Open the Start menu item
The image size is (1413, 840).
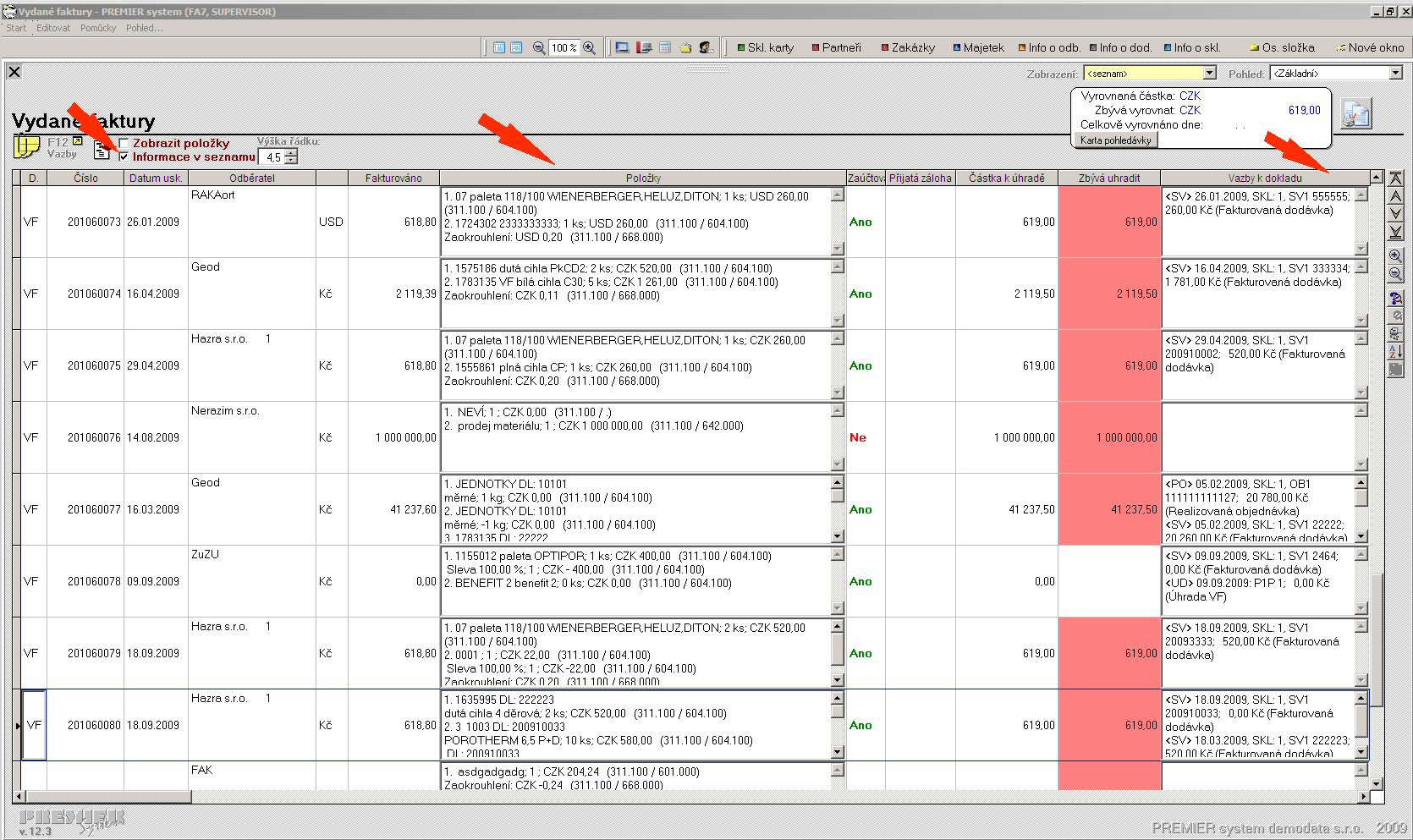pyautogui.click(x=16, y=28)
